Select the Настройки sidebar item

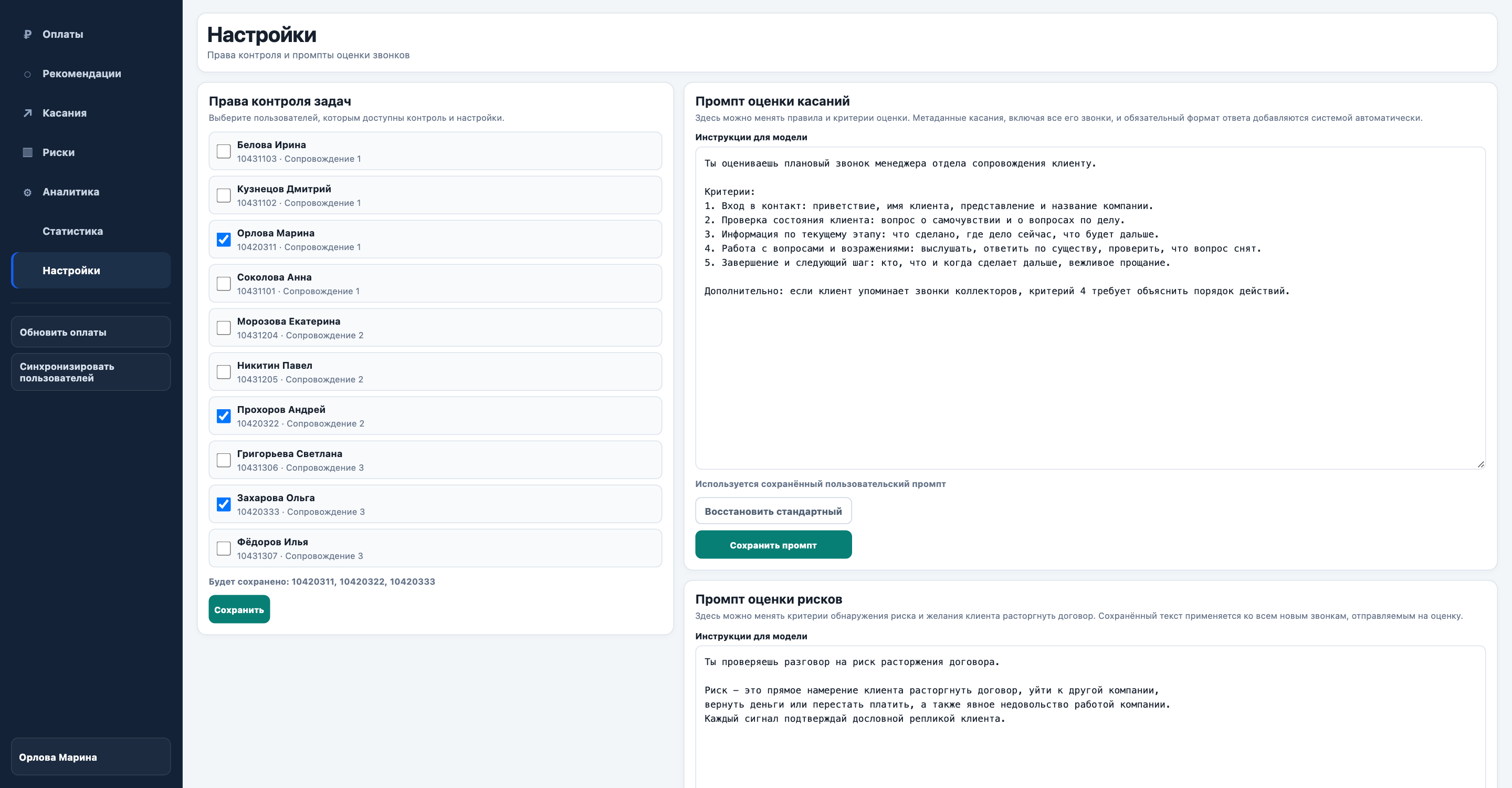coord(91,270)
